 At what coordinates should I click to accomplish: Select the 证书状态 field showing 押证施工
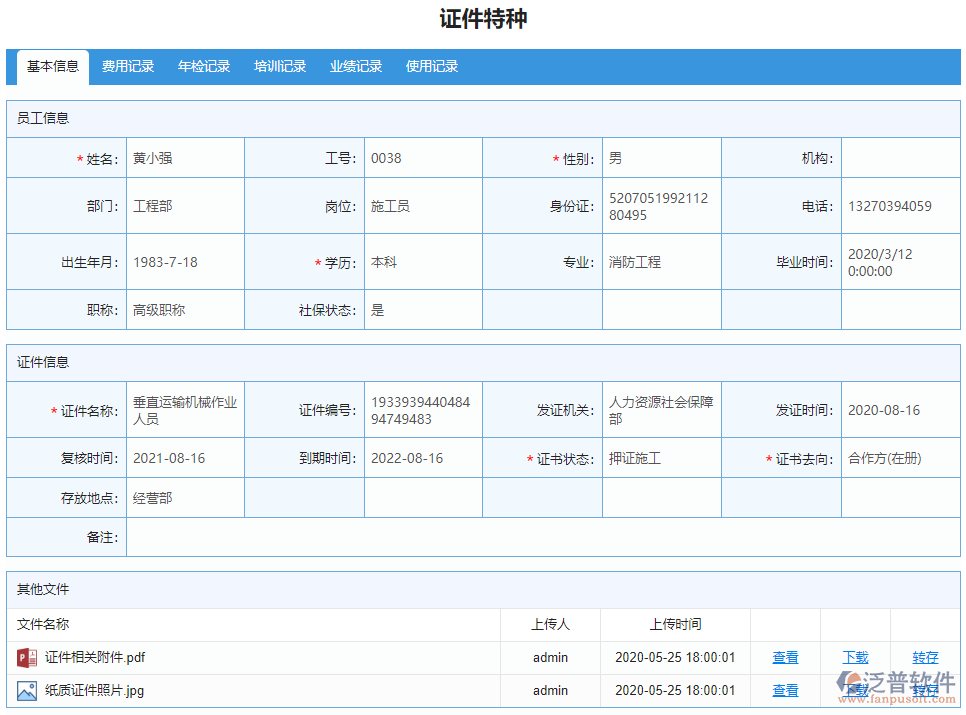pyautogui.click(x=660, y=458)
